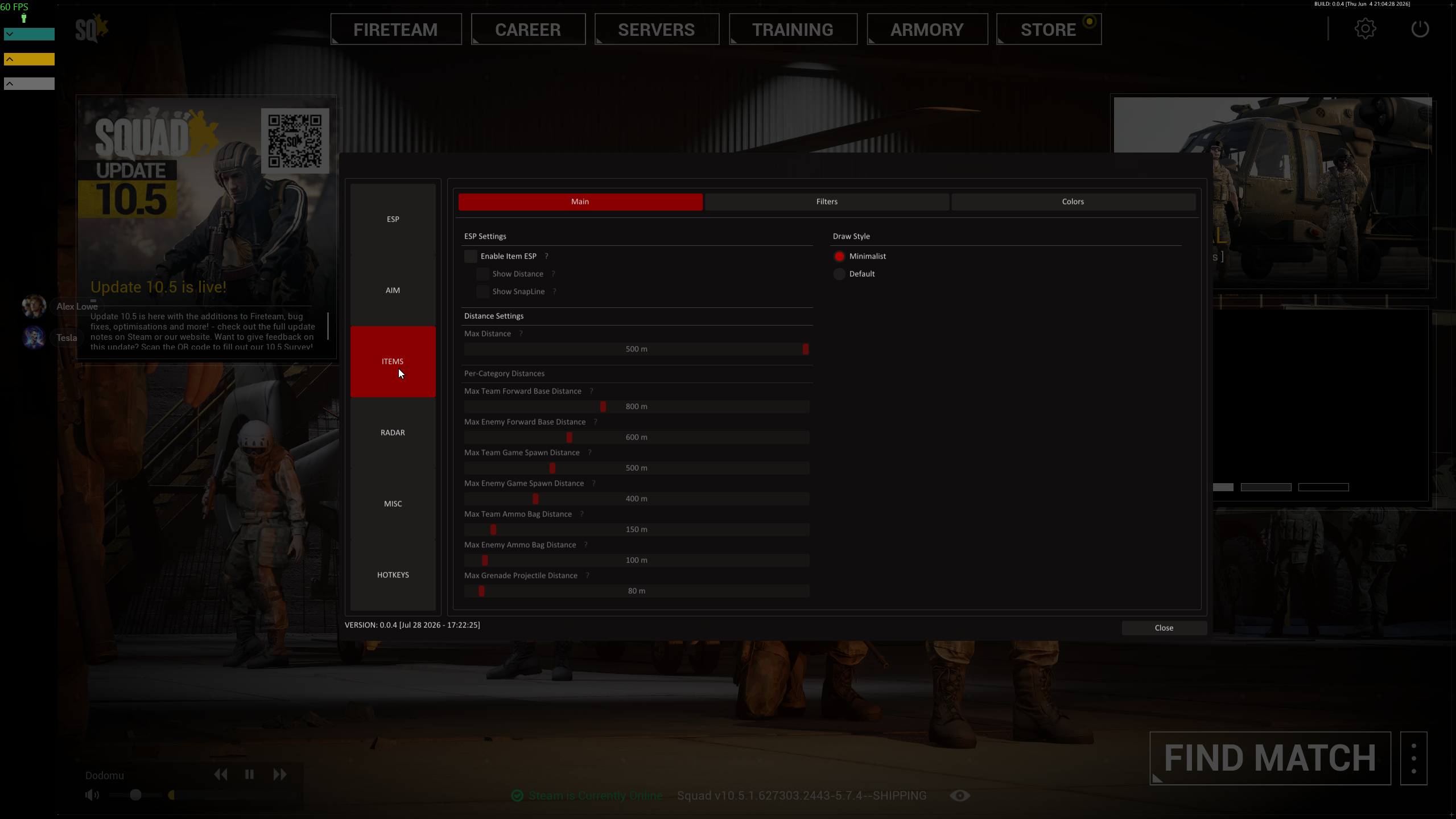Image resolution: width=1456 pixels, height=819 pixels.
Task: Click the Max Enemy Ammo Bag Distance slider
Action: tap(637, 560)
